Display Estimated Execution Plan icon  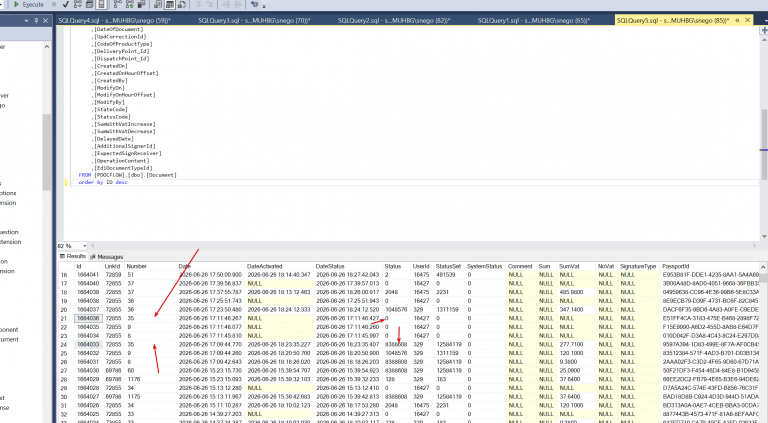(x=78, y=4)
